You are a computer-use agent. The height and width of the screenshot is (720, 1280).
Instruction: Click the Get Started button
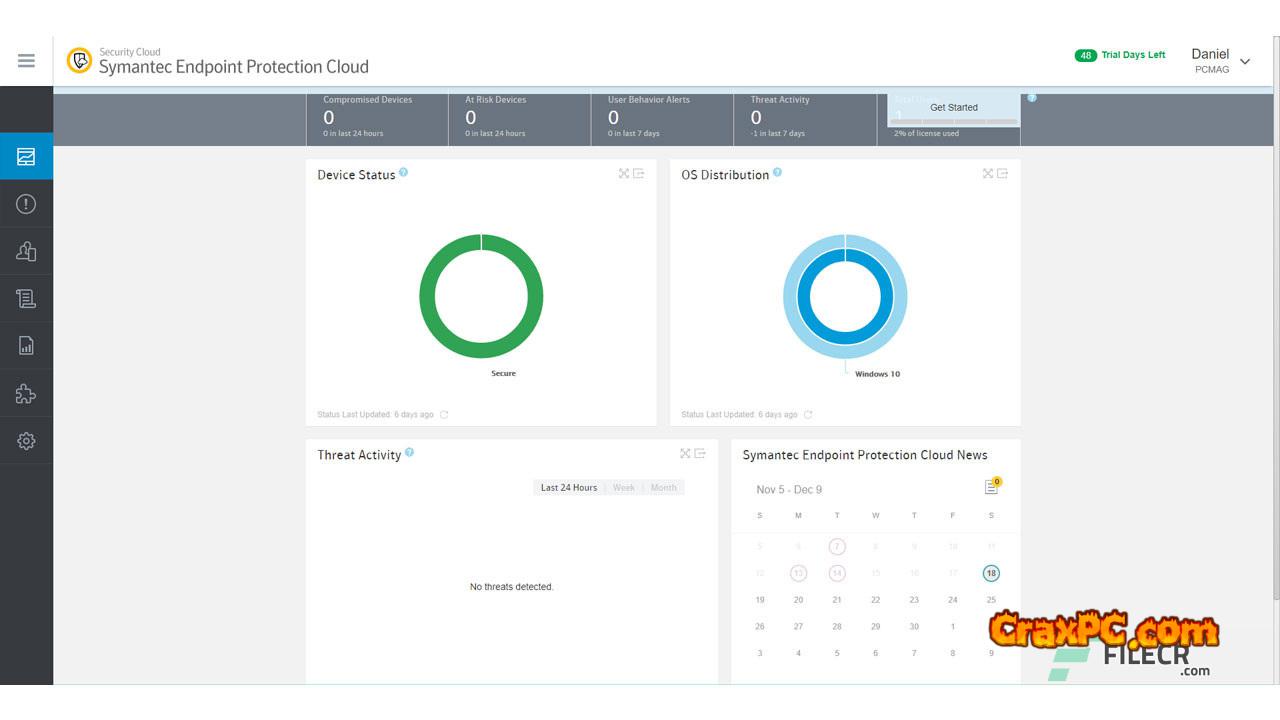[953, 107]
